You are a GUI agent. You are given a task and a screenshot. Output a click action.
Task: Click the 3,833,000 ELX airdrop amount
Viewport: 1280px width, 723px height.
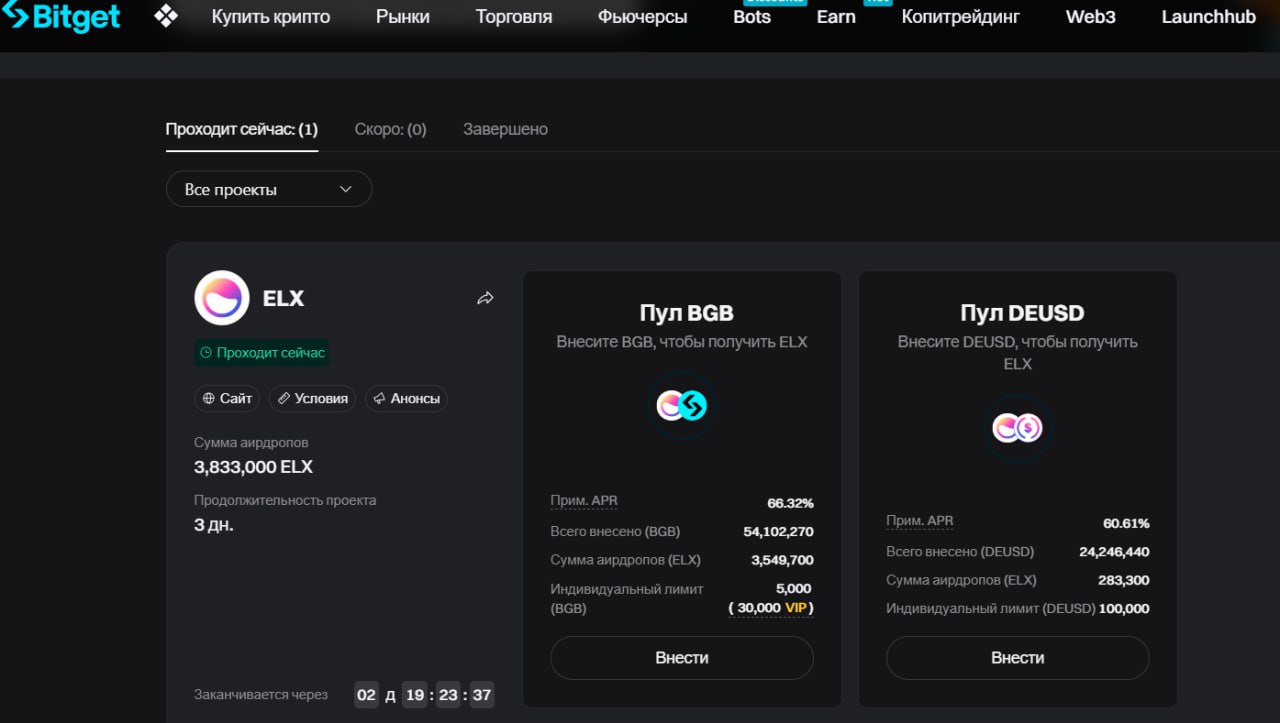tap(254, 467)
